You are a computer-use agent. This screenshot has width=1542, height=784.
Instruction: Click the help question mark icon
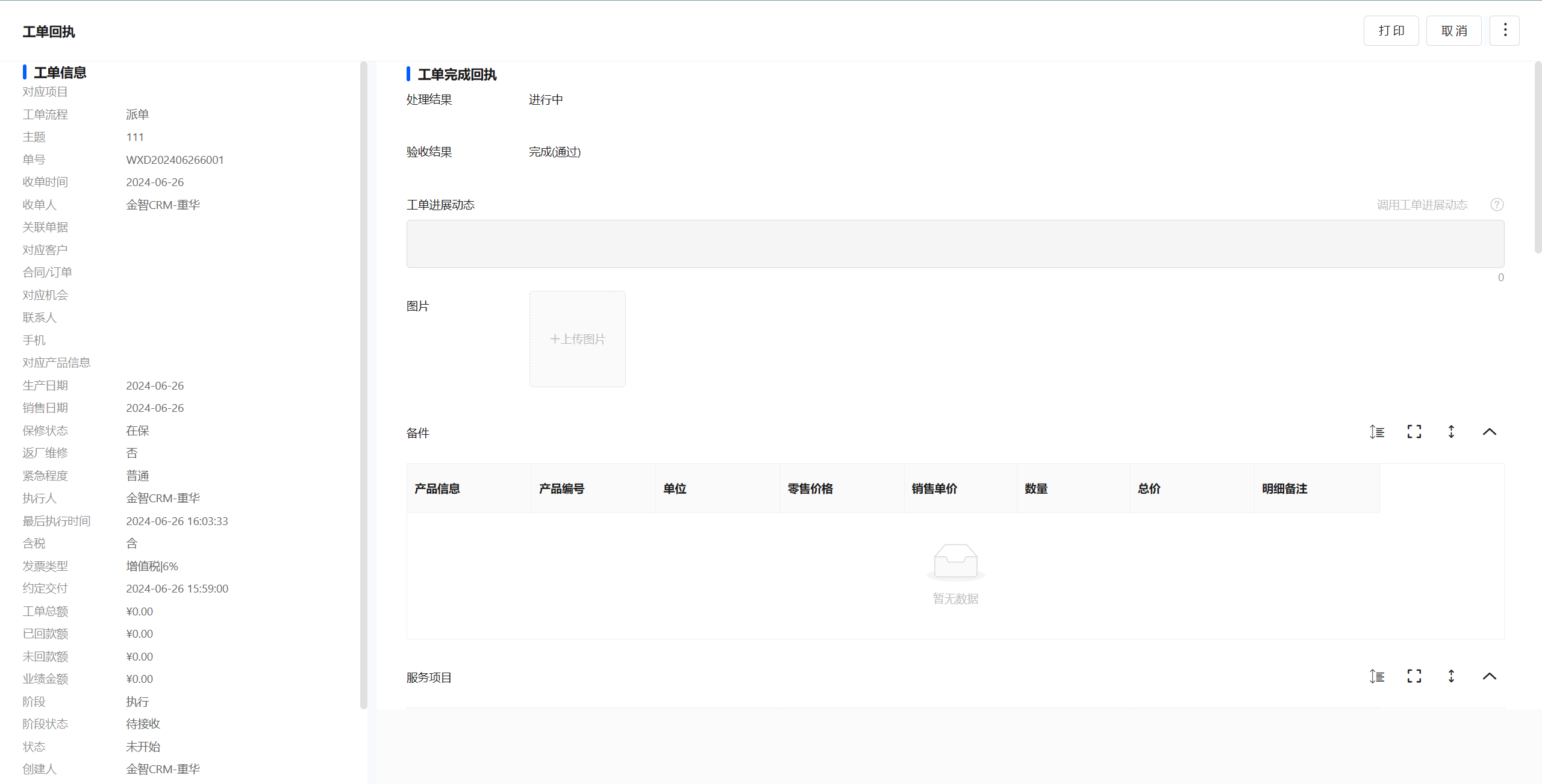tap(1497, 205)
